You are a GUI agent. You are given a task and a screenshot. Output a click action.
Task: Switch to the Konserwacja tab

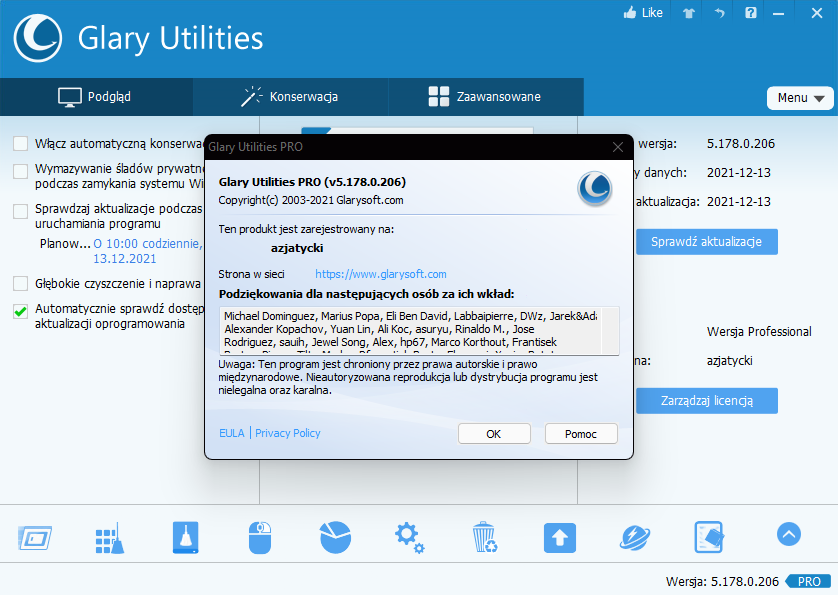click(x=290, y=97)
